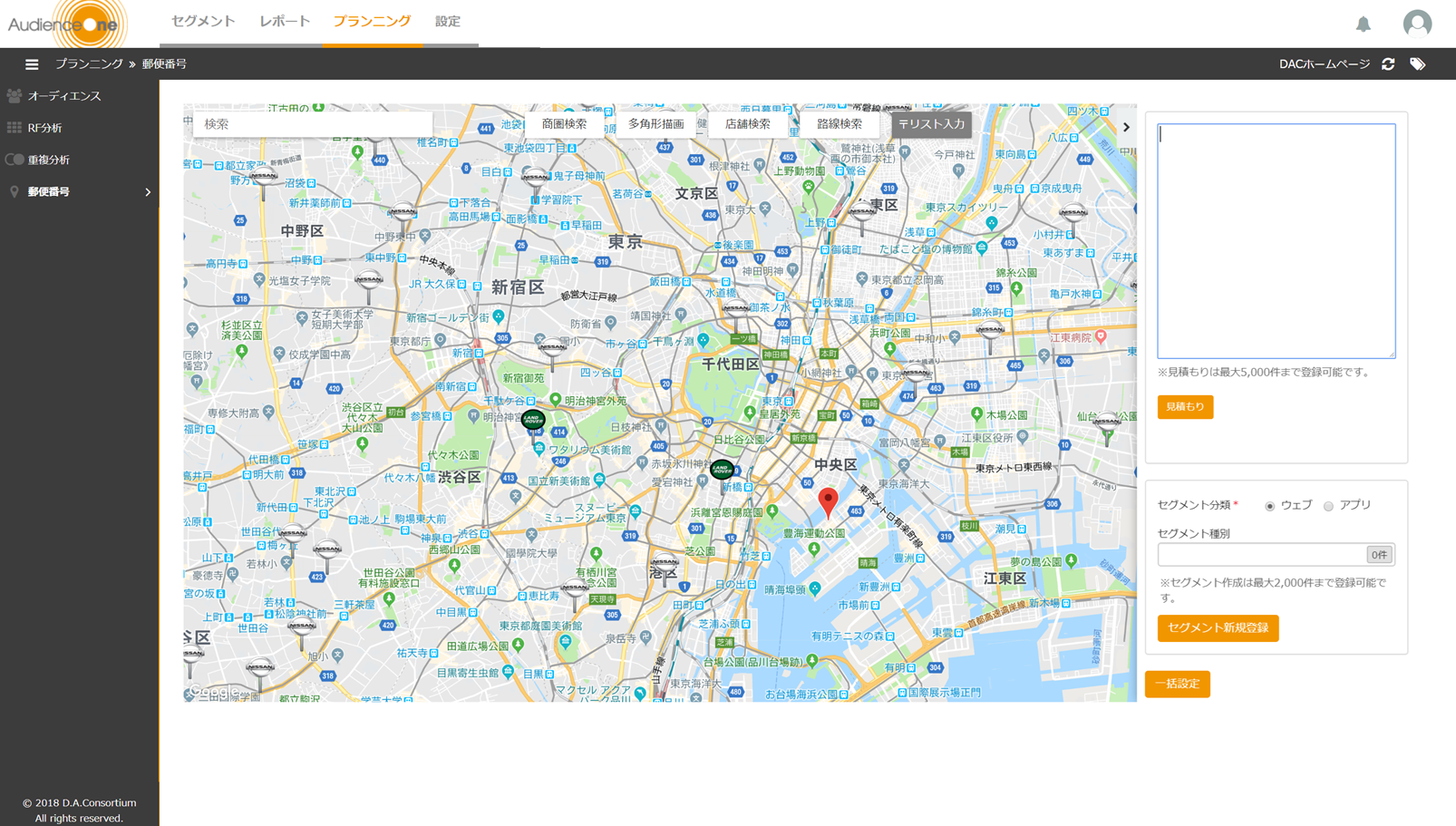1456x826 pixels.
Task: Open notifications via the bell icon
Action: coord(1364,24)
